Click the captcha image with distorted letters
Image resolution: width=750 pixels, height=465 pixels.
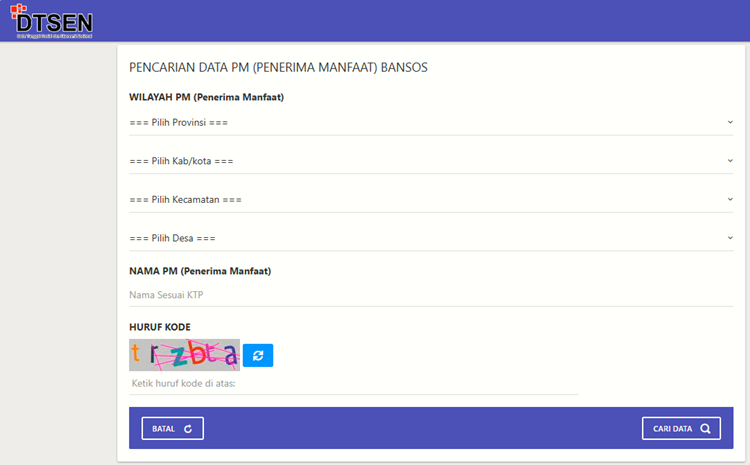184,355
